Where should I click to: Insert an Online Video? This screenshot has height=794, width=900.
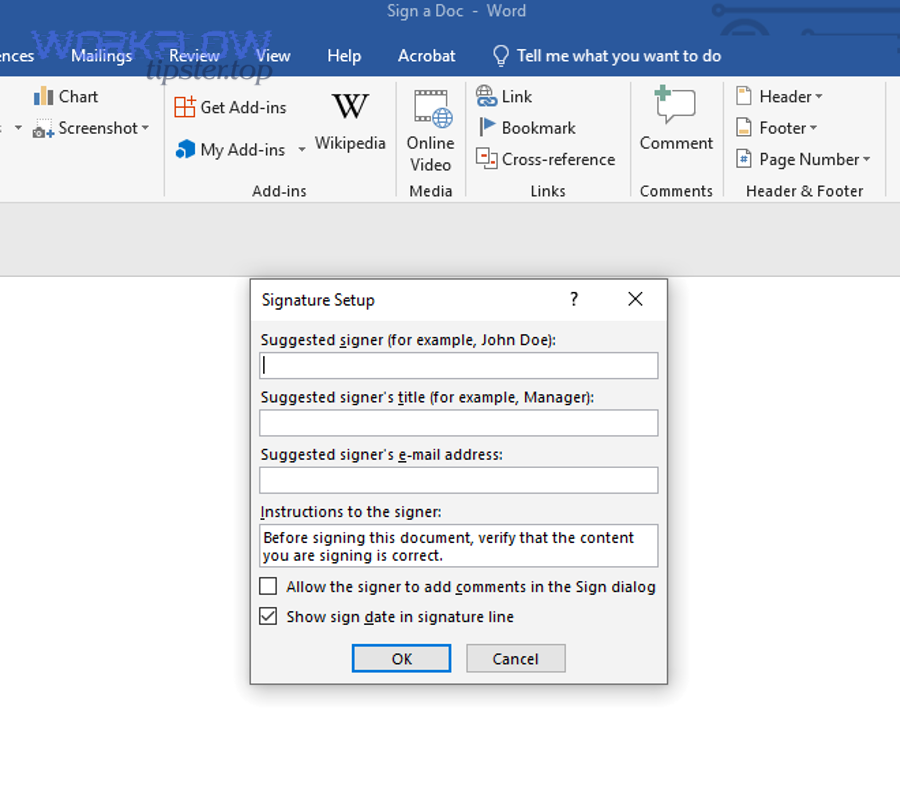431,130
